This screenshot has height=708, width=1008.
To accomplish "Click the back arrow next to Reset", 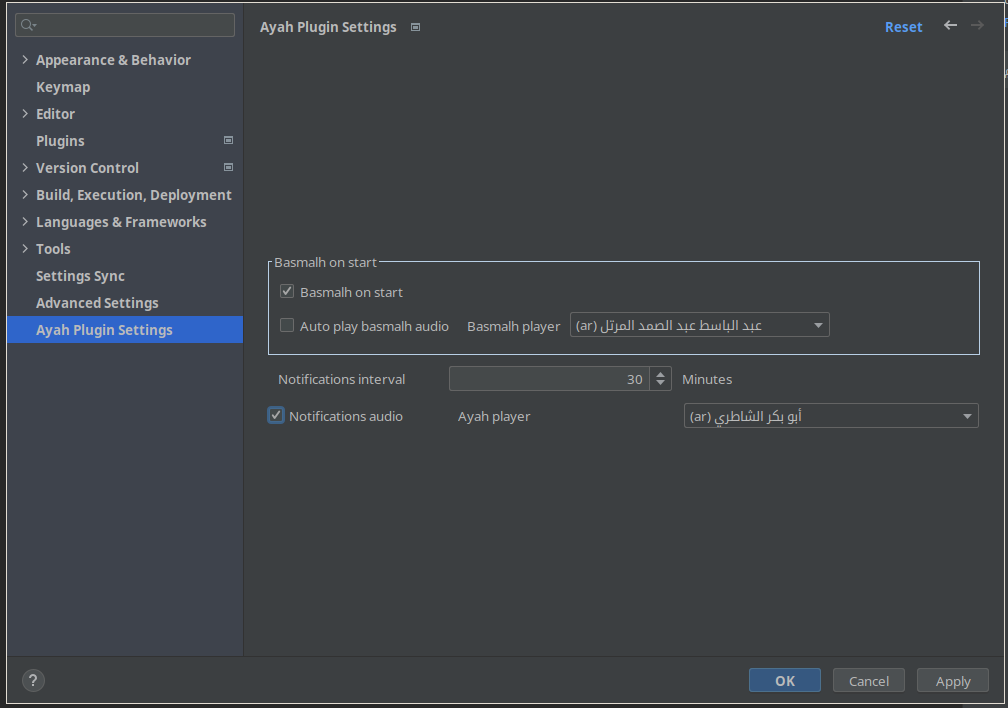I will point(950,26).
